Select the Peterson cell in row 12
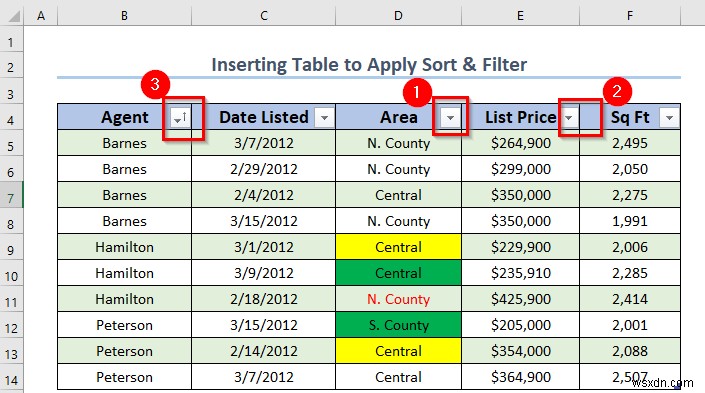 pyautogui.click(x=125, y=325)
